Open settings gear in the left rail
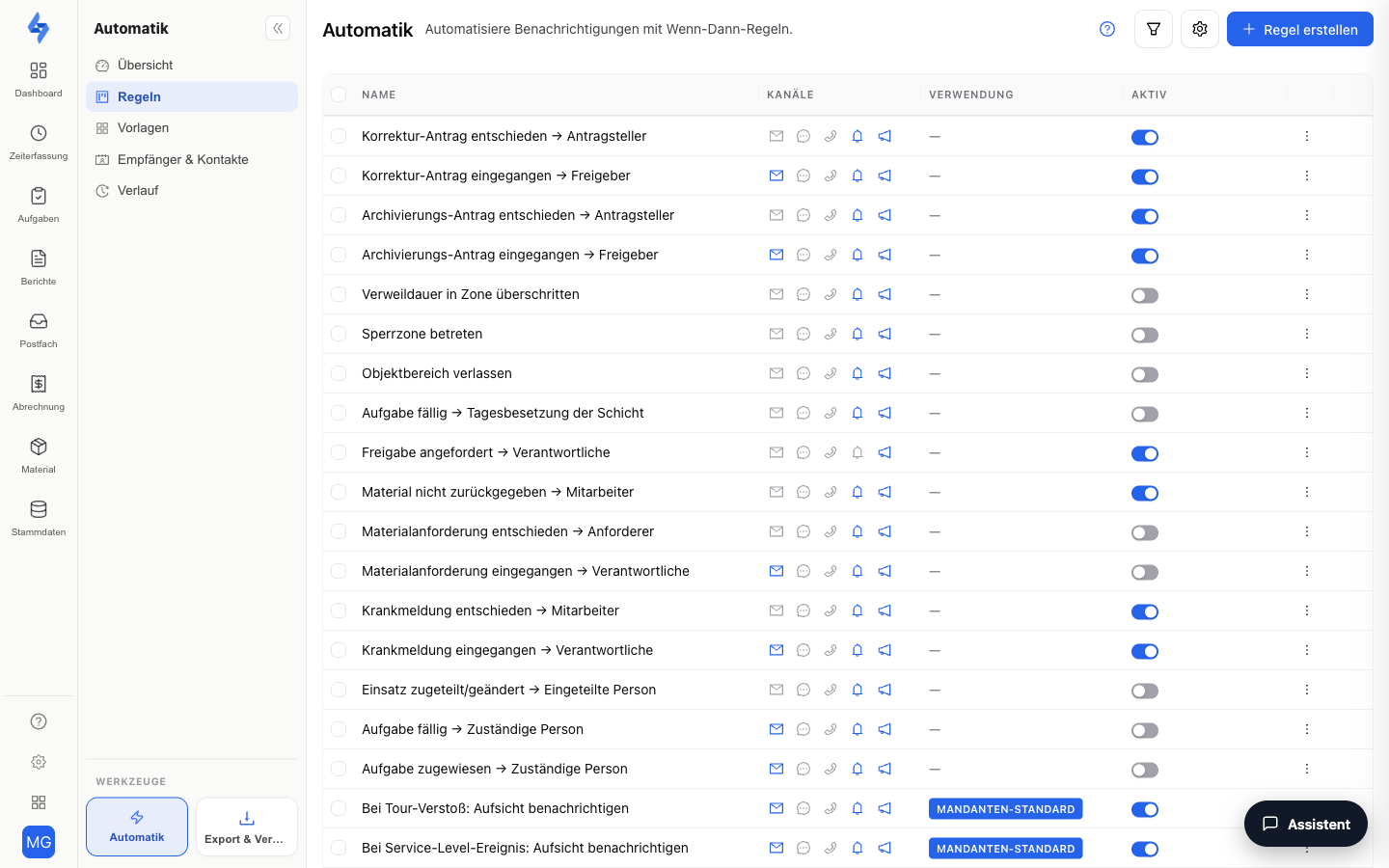1389x868 pixels. click(x=39, y=762)
